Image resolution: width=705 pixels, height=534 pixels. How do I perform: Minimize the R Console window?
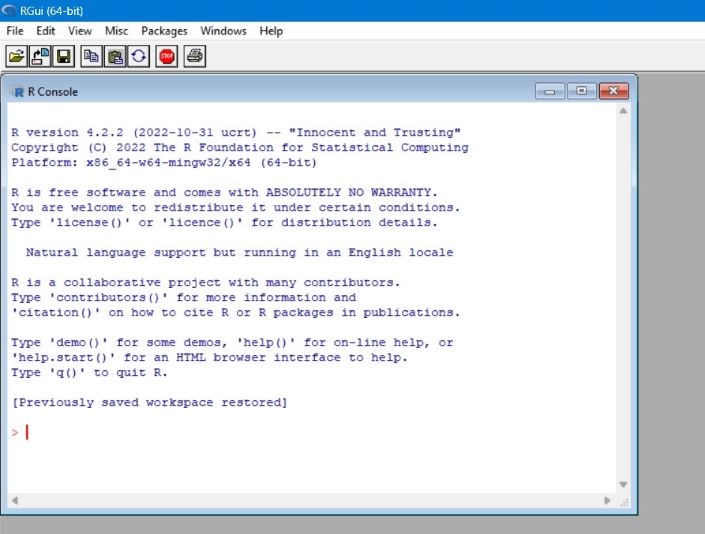point(550,91)
